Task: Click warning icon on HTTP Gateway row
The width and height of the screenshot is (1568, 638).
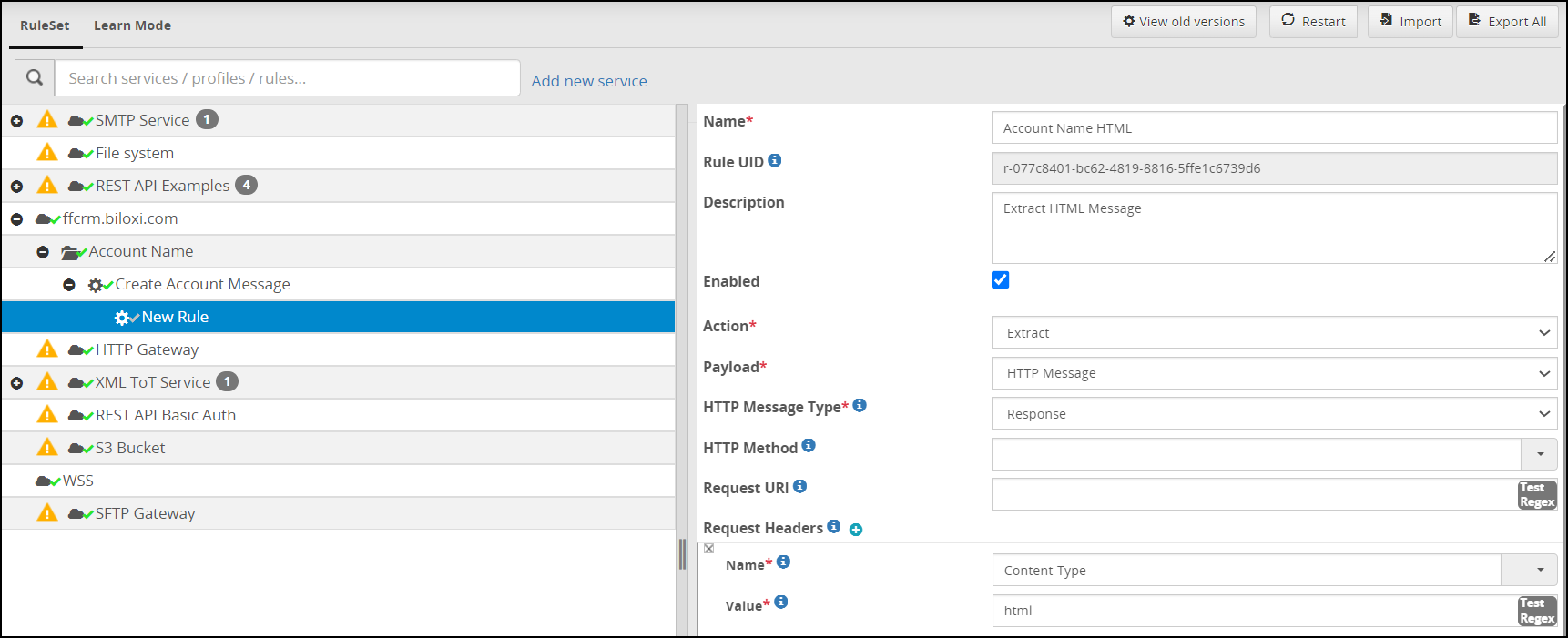Action: [x=47, y=349]
